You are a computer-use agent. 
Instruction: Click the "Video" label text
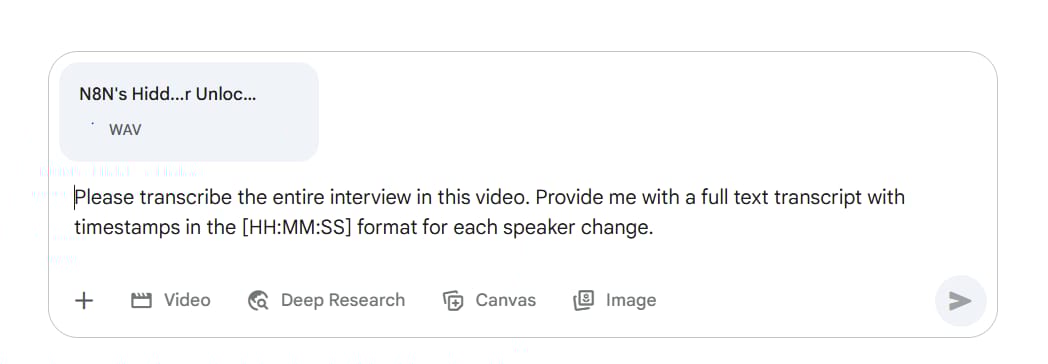point(187,301)
